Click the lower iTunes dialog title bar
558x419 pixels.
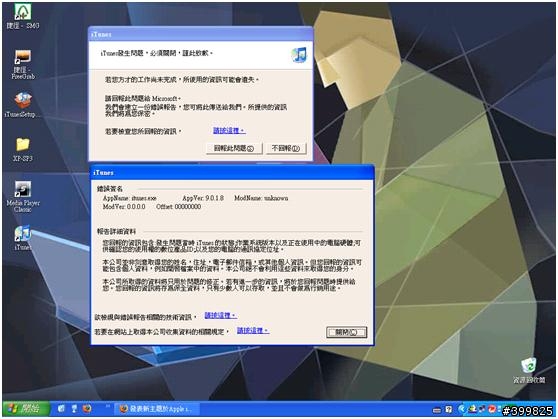coord(232,172)
